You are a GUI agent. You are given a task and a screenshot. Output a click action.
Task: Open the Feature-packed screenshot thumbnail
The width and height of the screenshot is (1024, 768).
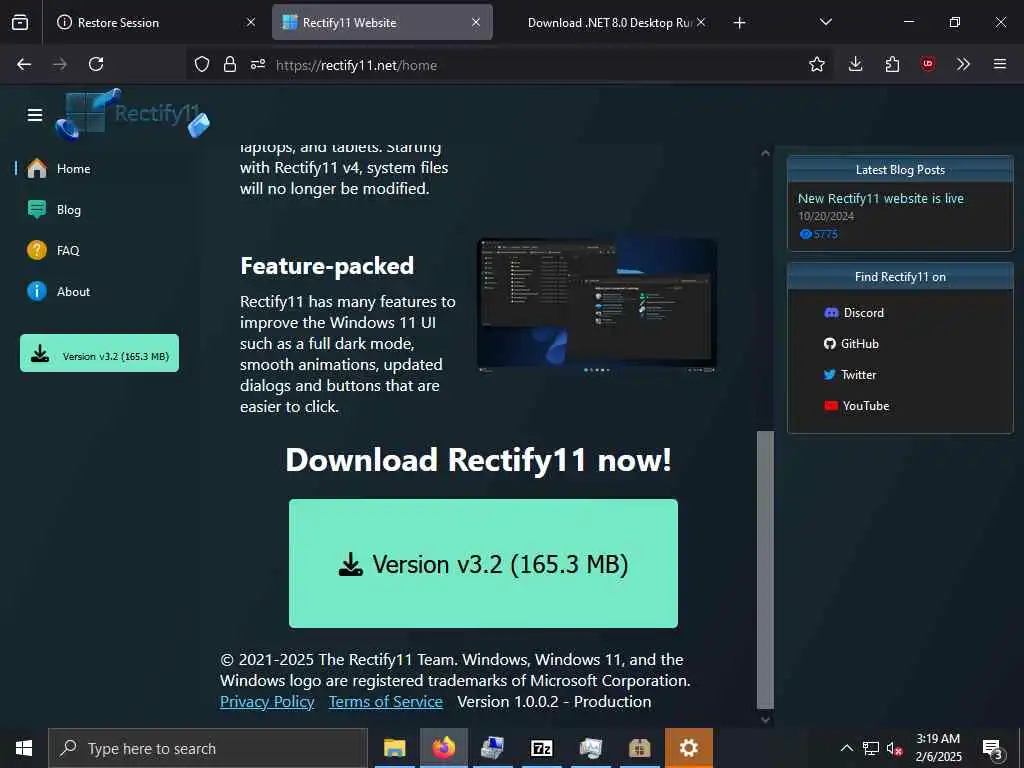click(x=597, y=306)
